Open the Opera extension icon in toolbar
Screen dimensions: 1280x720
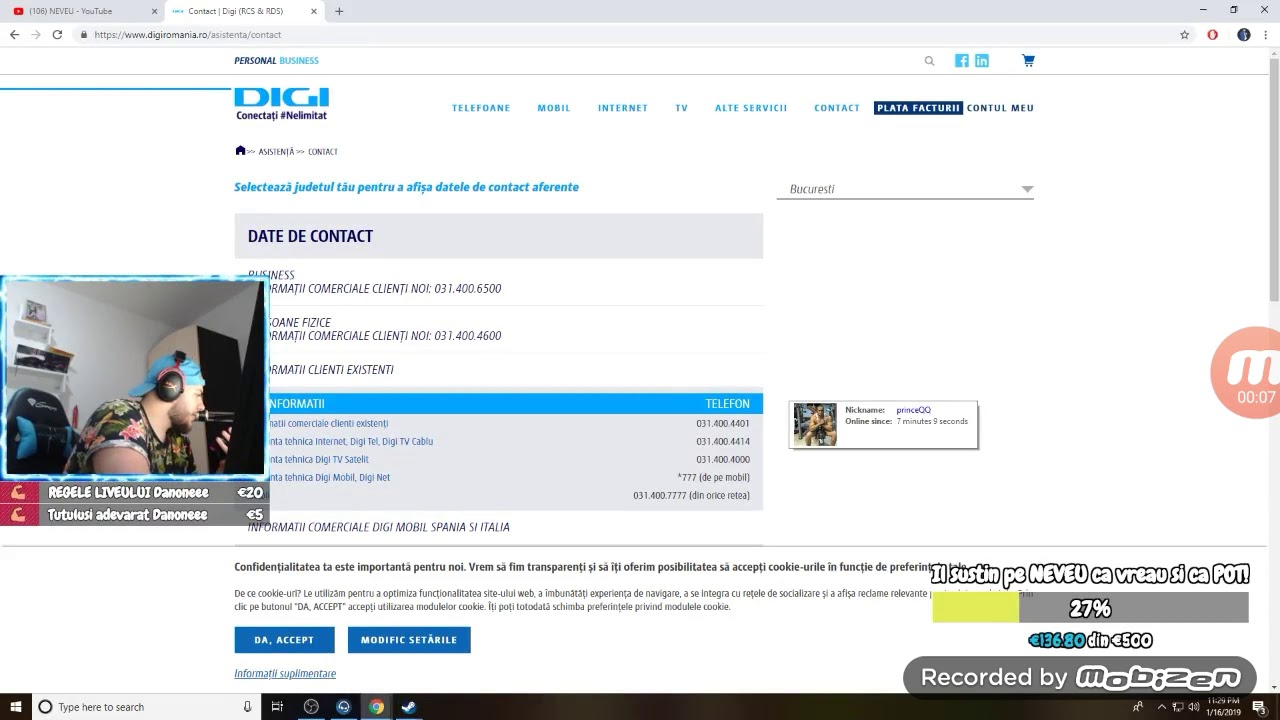1213,35
